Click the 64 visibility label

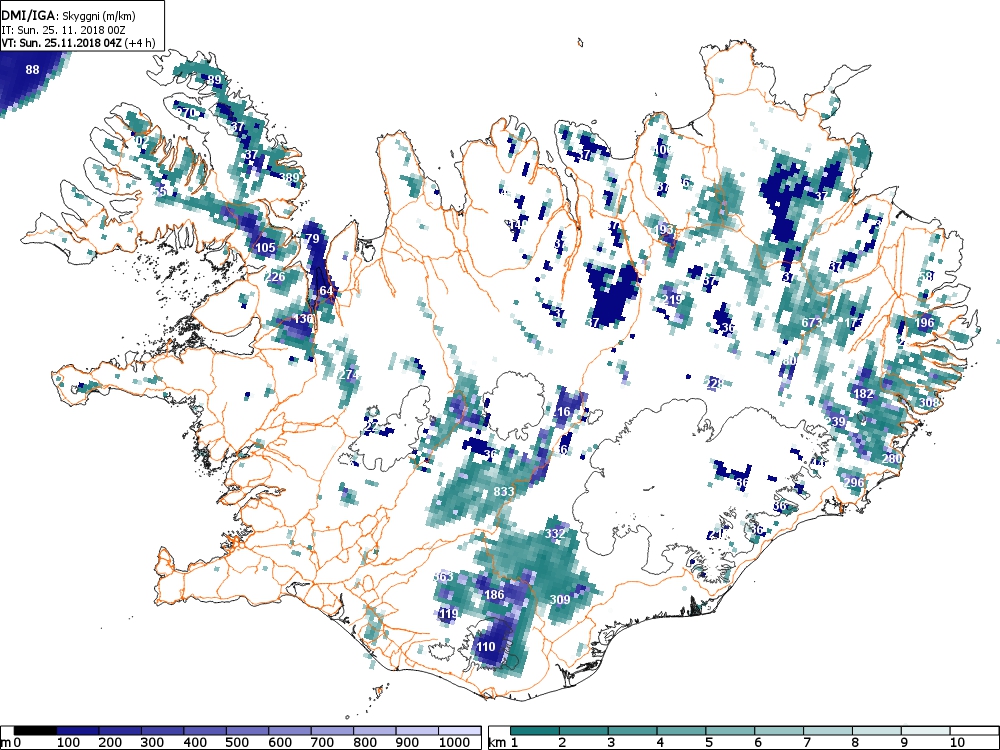point(326,291)
